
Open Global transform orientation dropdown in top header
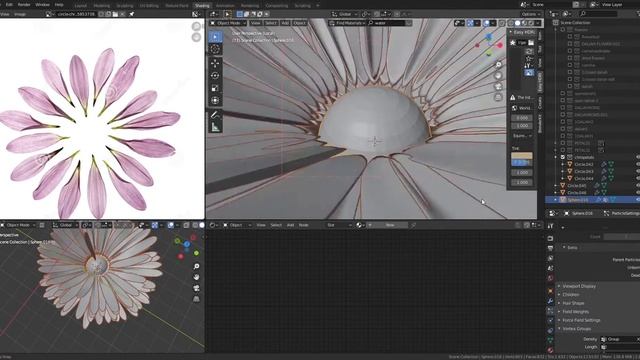(344, 14)
